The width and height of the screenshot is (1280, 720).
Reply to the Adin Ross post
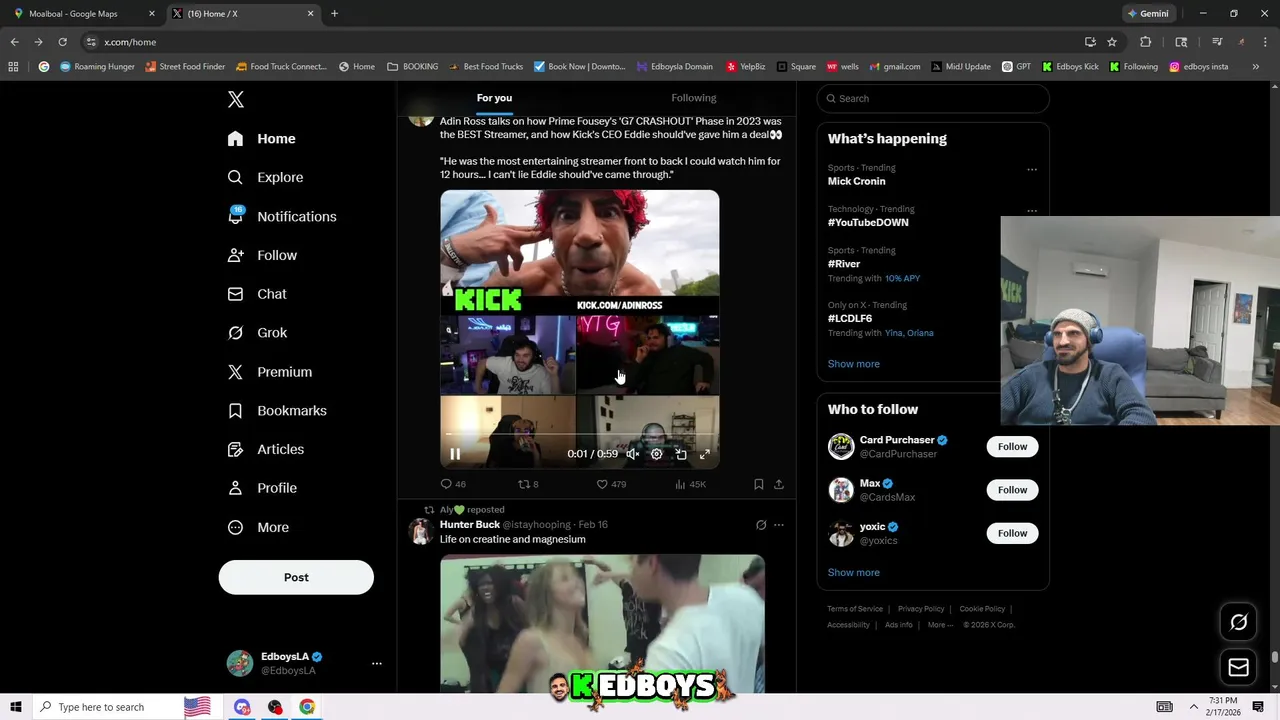coord(453,484)
